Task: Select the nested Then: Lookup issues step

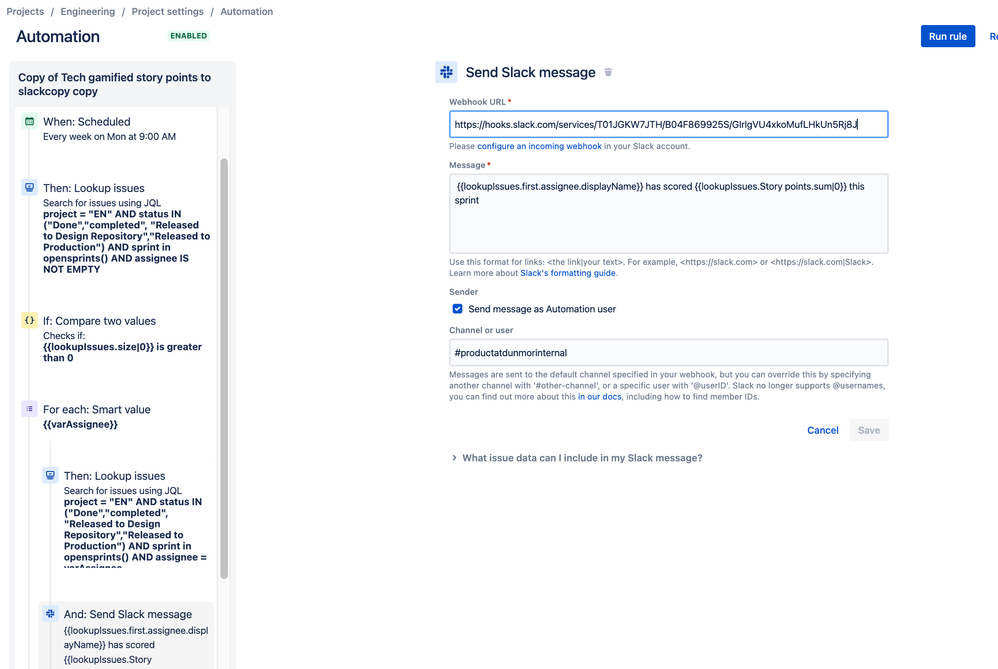Action: pos(127,517)
